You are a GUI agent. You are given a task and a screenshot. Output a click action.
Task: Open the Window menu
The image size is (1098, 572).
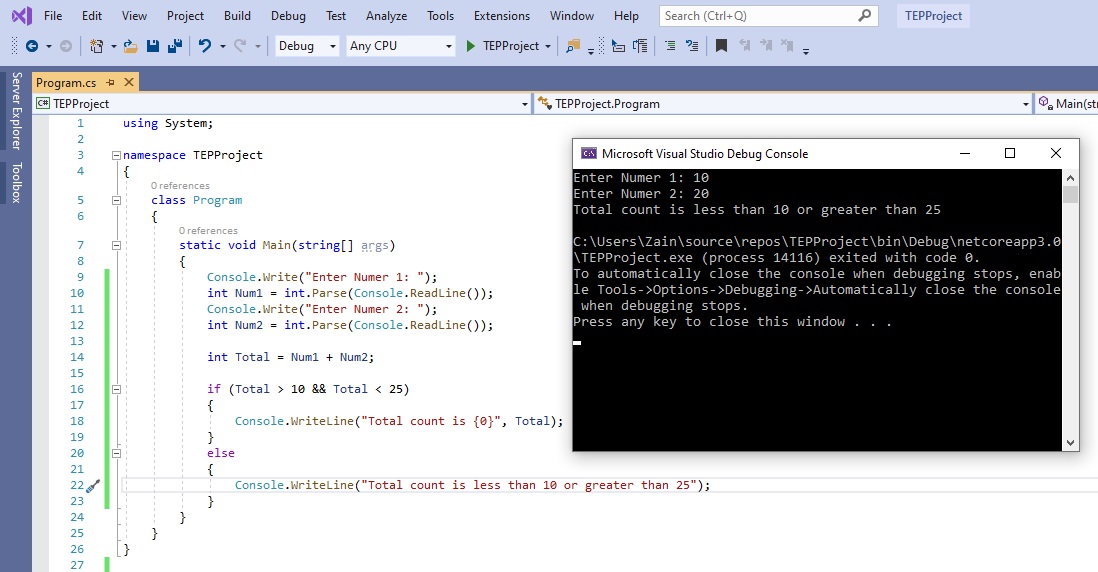(571, 15)
